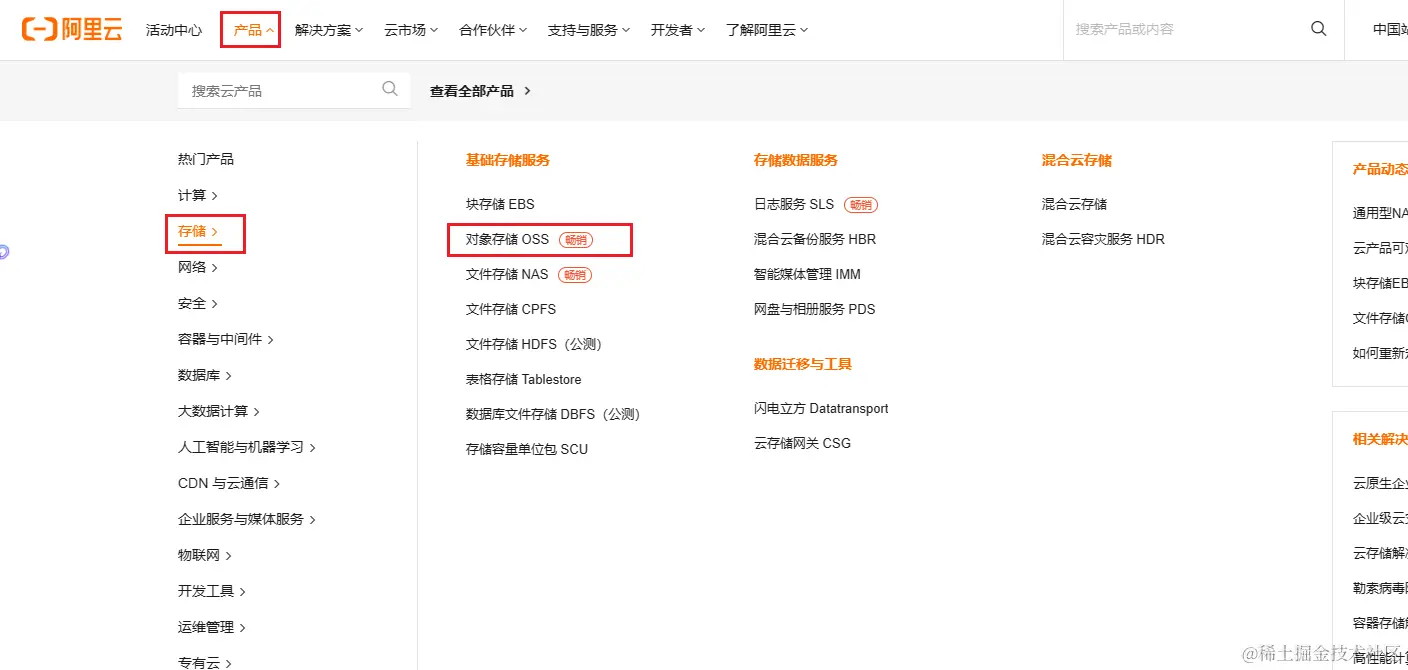Select the 热门产品 category
This screenshot has width=1408, height=670.
[206, 159]
